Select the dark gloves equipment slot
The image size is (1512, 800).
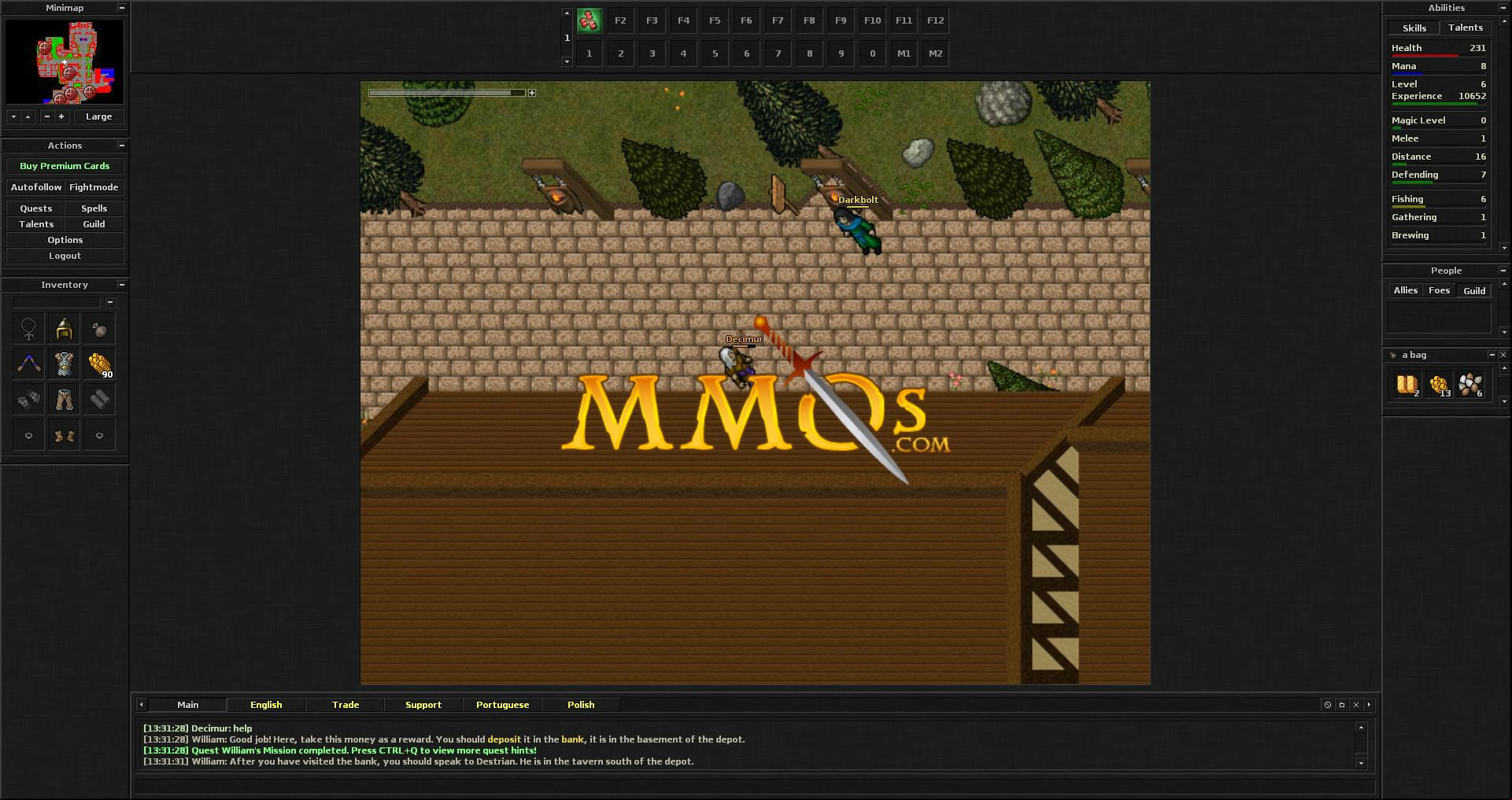29,400
